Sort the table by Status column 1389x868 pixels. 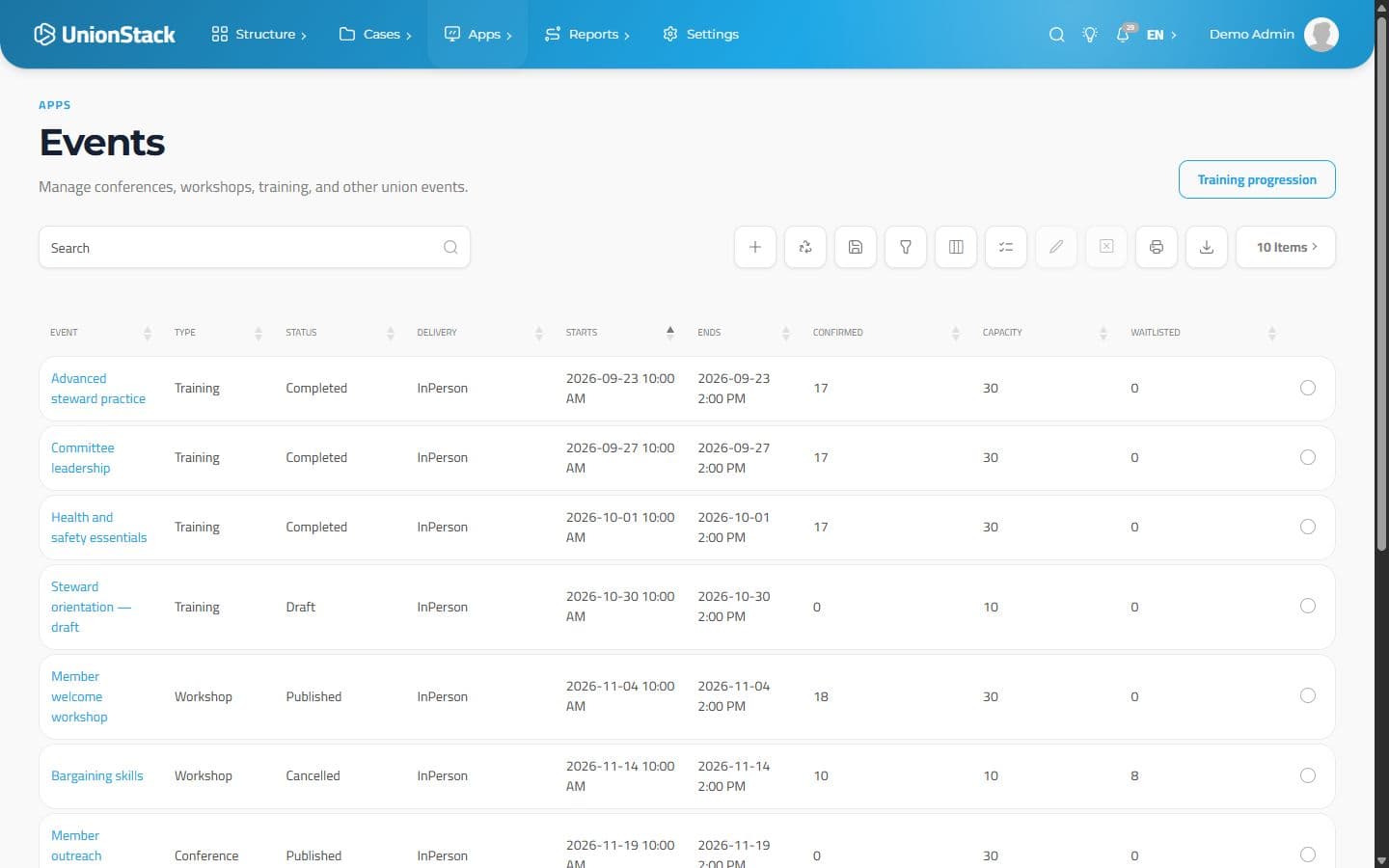[340, 332]
